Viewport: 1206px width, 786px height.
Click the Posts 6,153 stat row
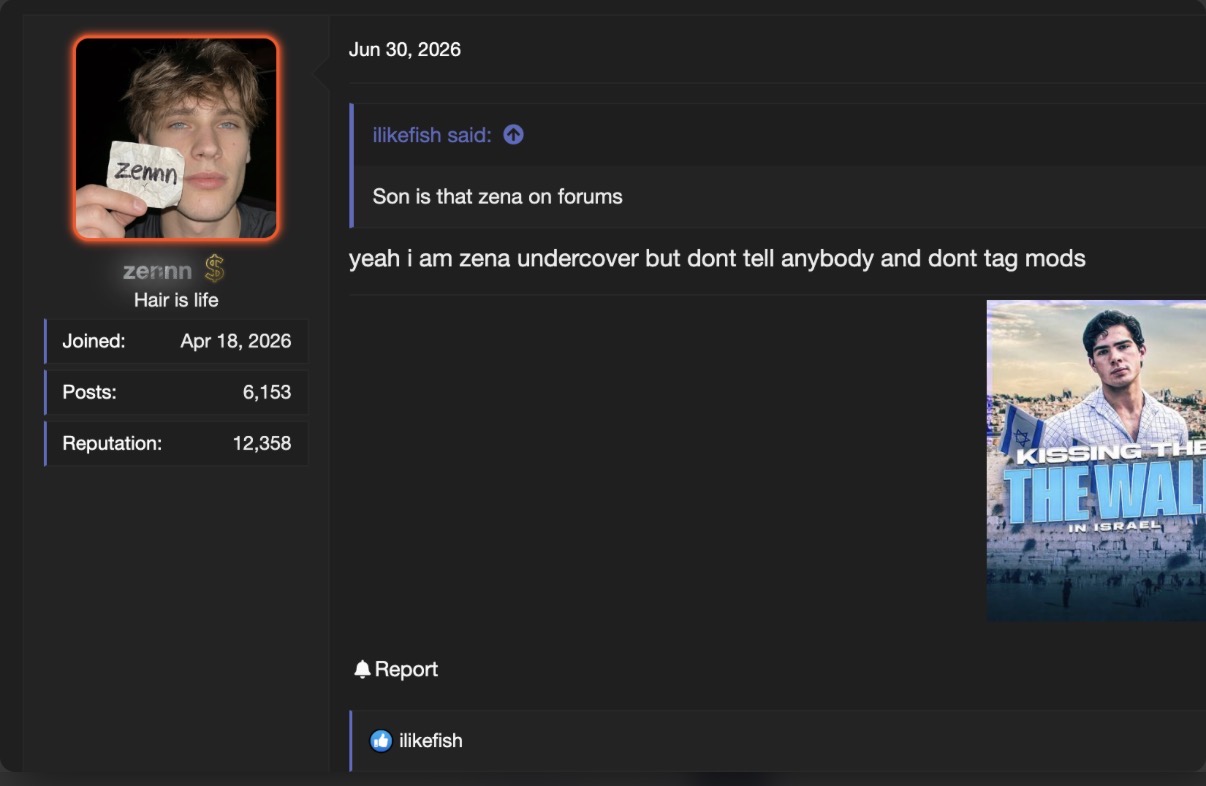[176, 392]
